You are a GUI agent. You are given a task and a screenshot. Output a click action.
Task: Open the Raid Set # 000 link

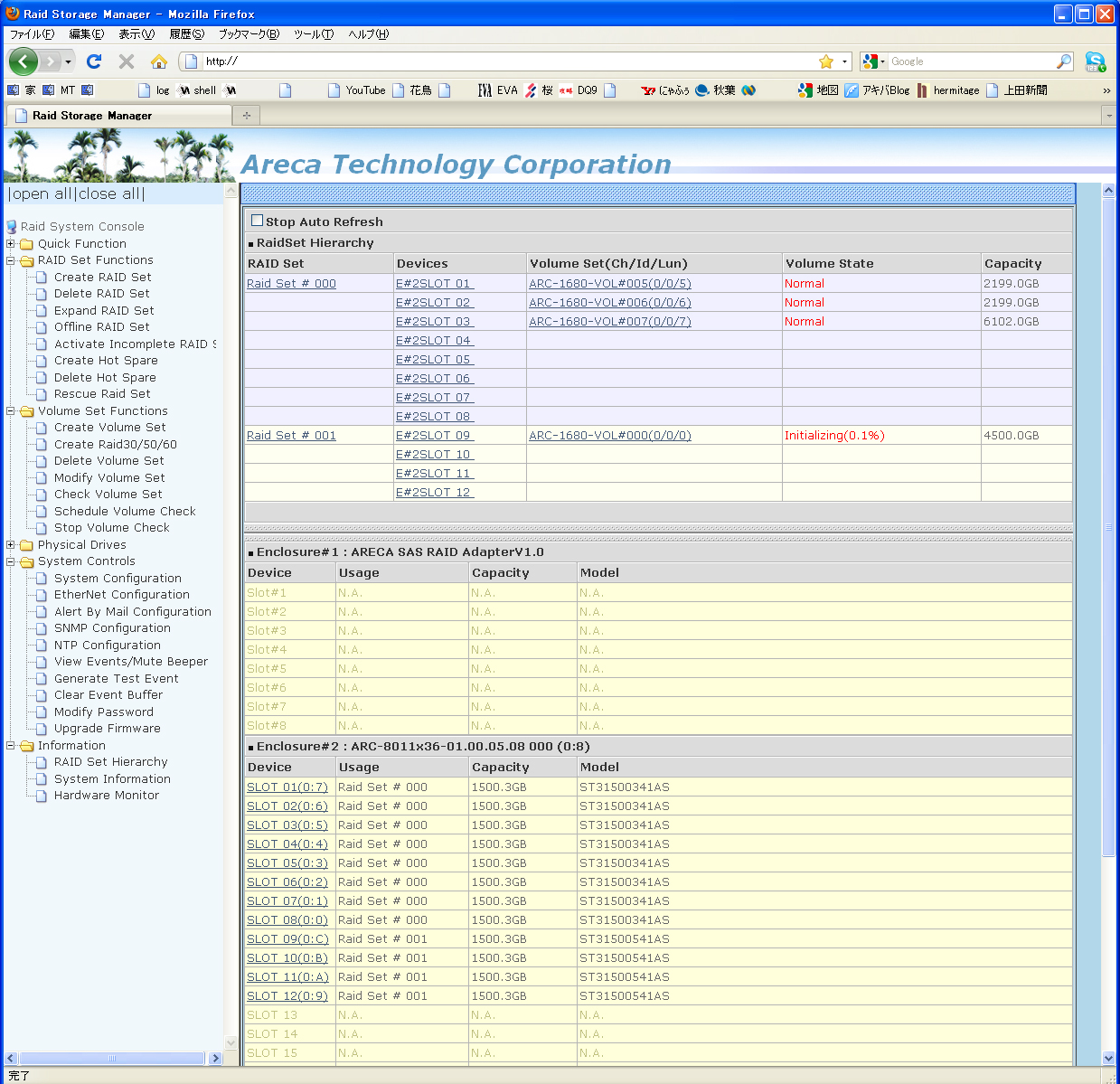pyautogui.click(x=291, y=284)
